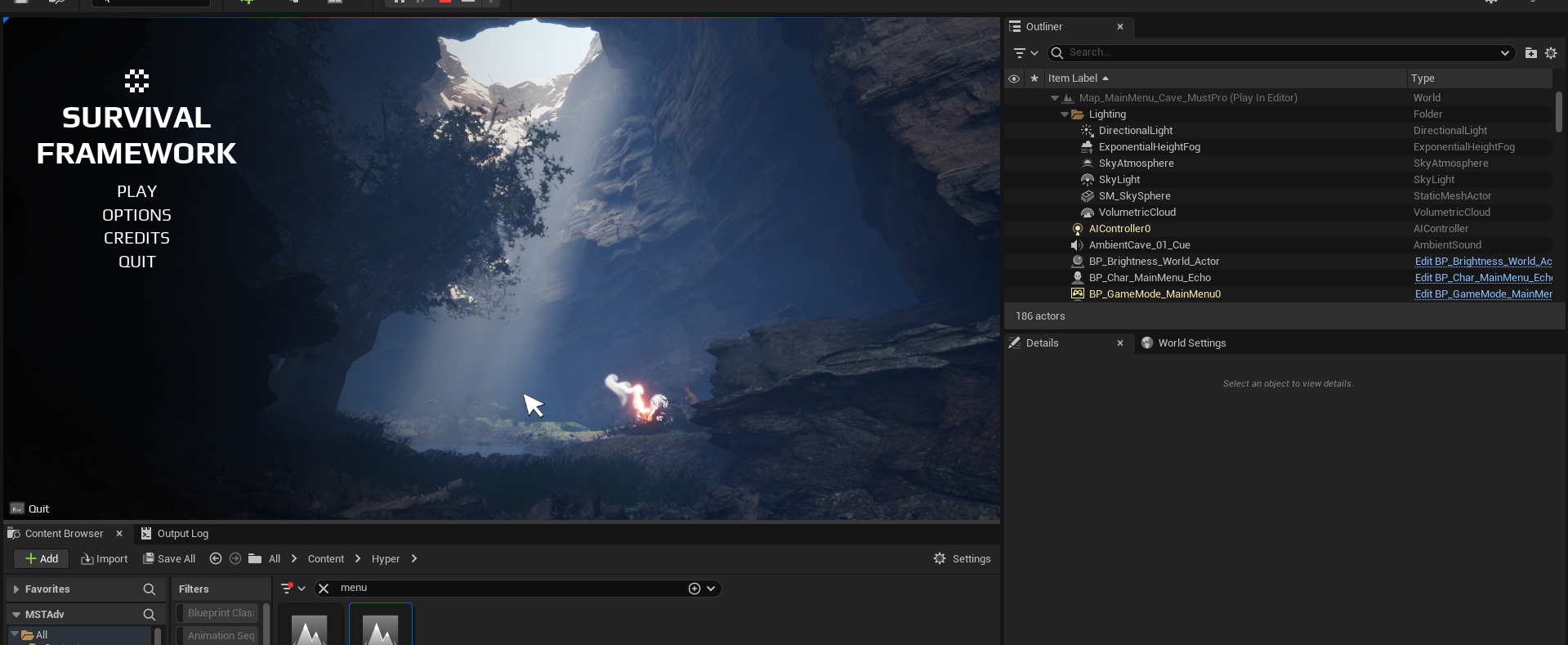The image size is (1568, 645).
Task: Open the Outliner filter options dropdown
Action: coord(1025,53)
